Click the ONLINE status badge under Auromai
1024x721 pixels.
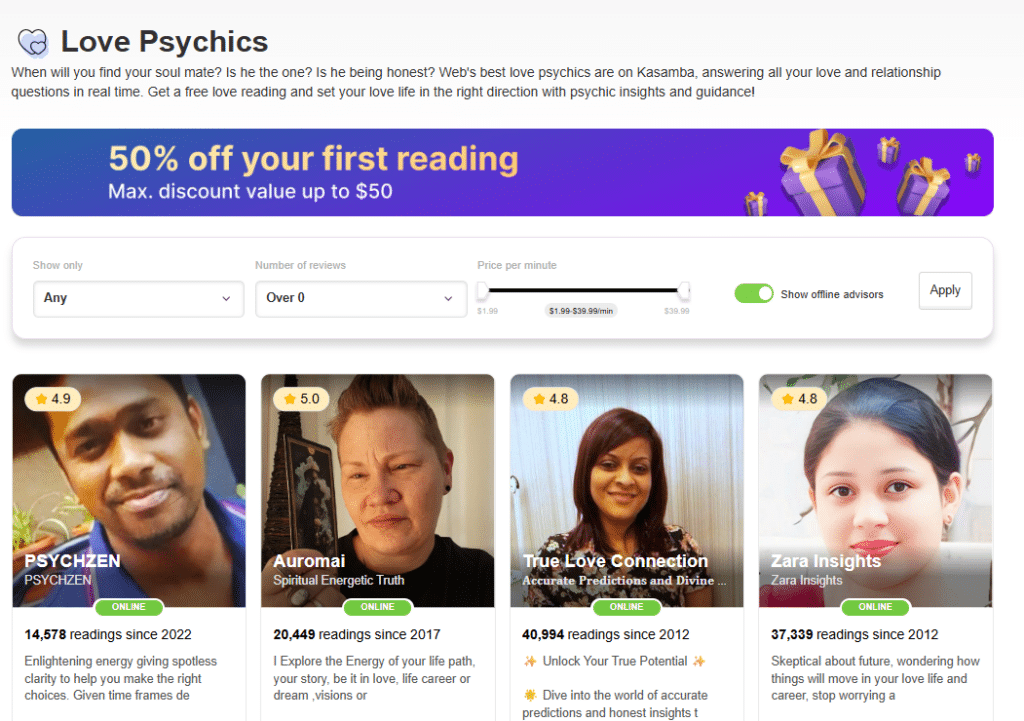[x=377, y=607]
